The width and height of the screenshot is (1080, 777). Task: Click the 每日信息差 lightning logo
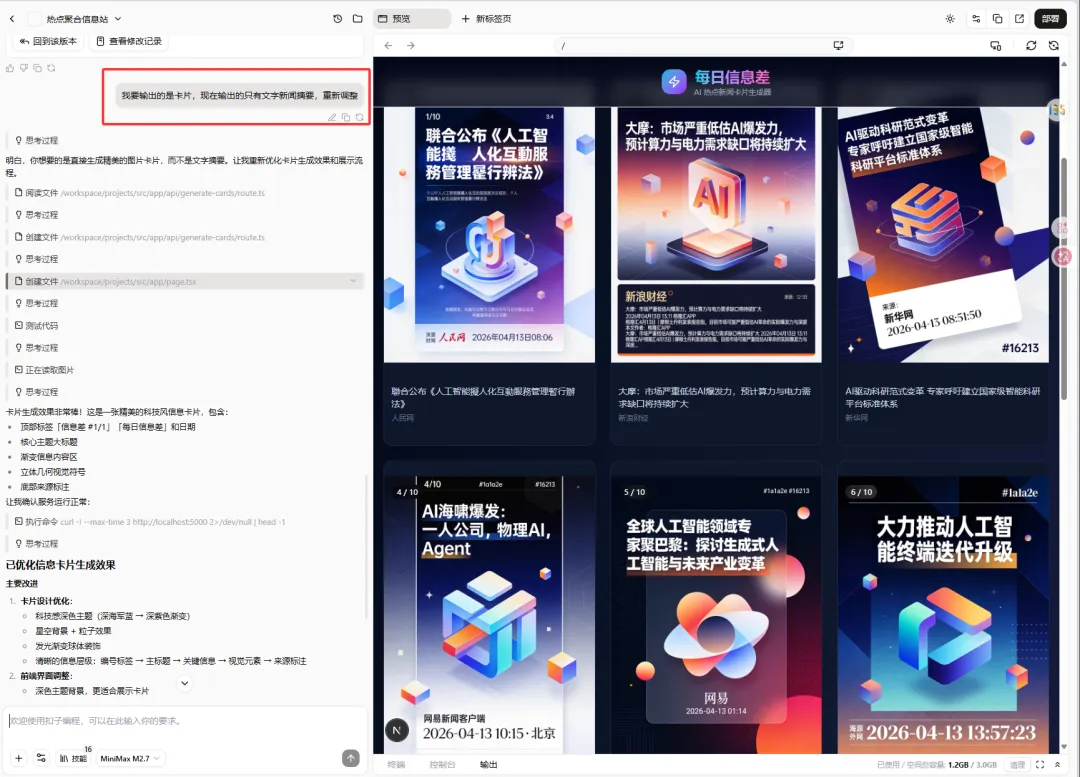[x=674, y=81]
